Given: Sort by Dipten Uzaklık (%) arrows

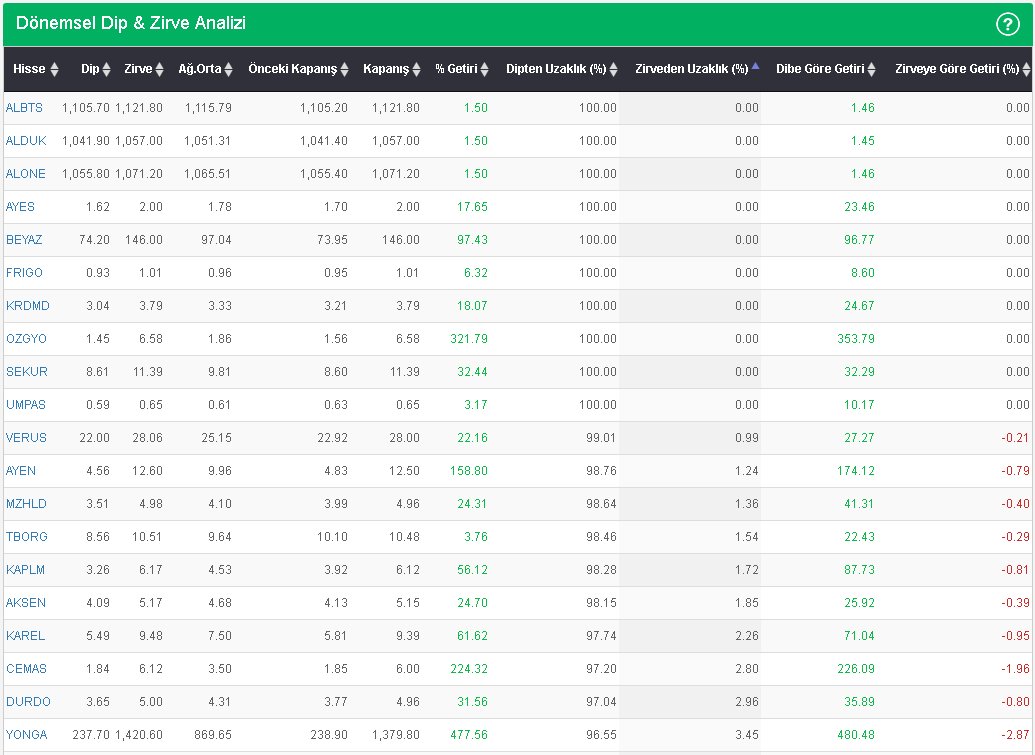Looking at the screenshot, I should point(613,69).
